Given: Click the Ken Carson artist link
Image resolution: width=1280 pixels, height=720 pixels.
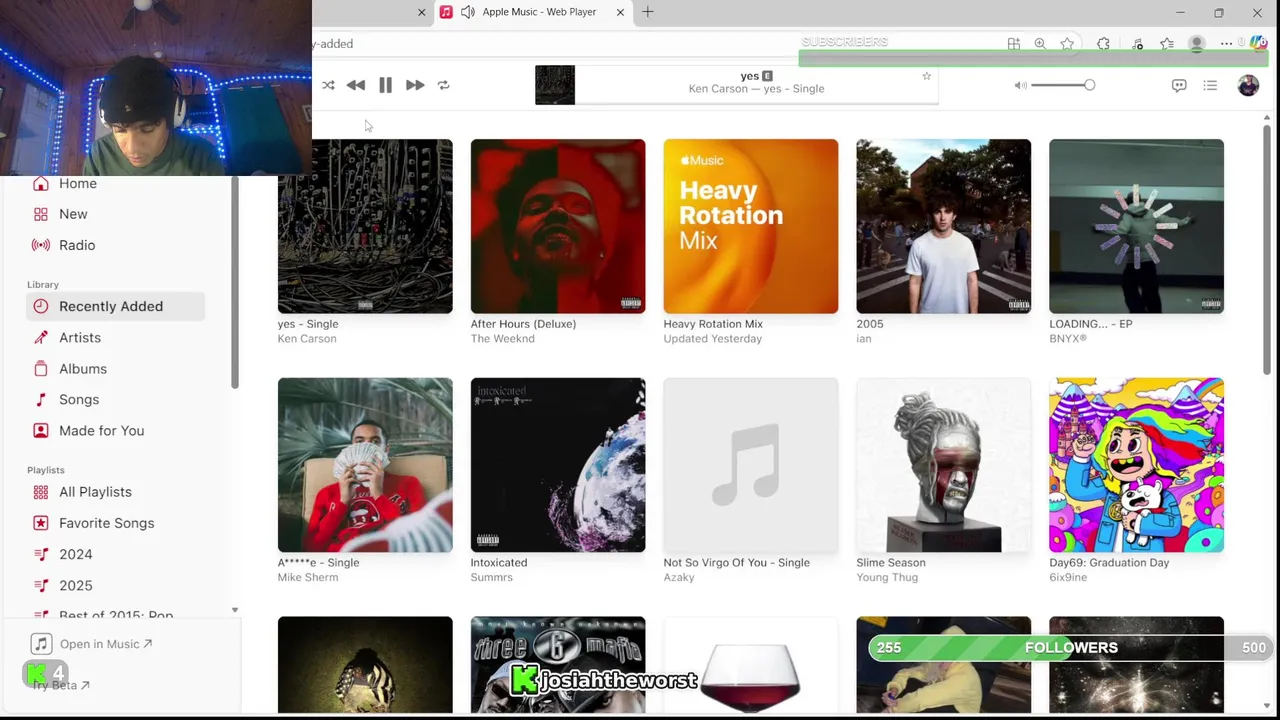Looking at the screenshot, I should coord(307,339).
